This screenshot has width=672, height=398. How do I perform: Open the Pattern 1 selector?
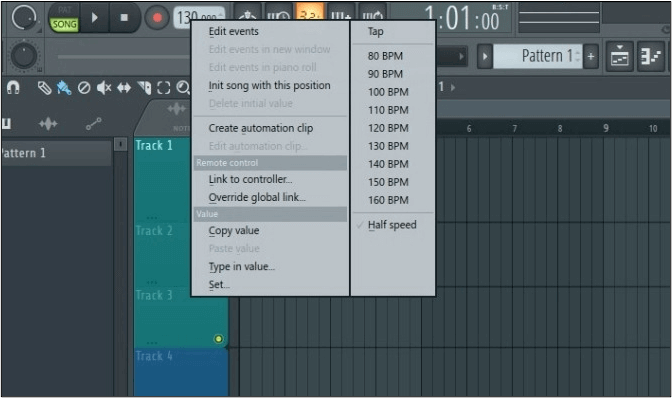pyautogui.click(x=537, y=56)
